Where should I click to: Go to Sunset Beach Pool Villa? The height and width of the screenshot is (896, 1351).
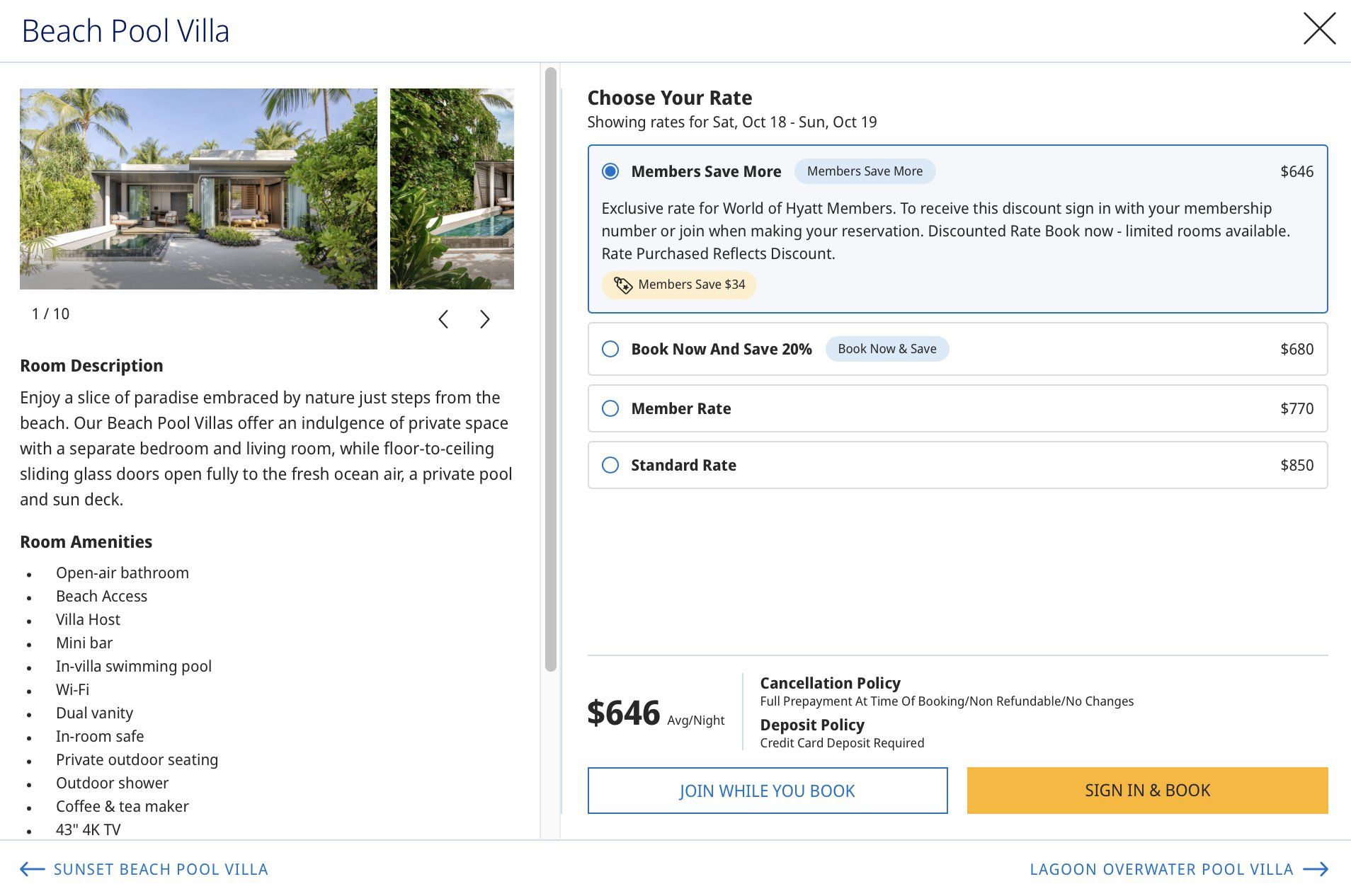click(x=161, y=869)
